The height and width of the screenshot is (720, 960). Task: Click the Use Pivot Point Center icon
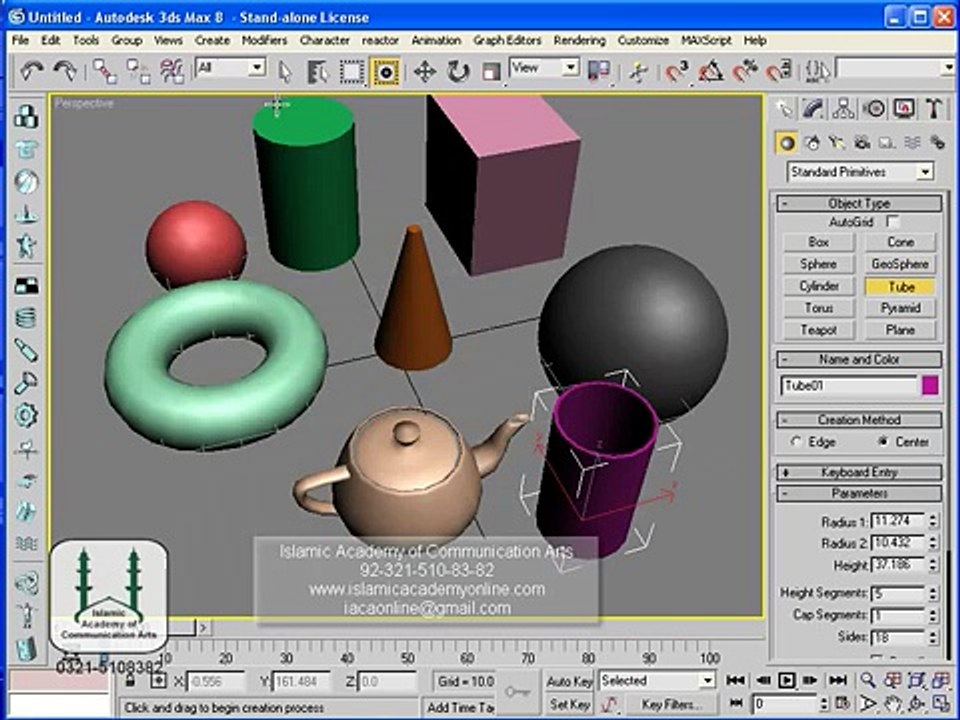[599, 72]
